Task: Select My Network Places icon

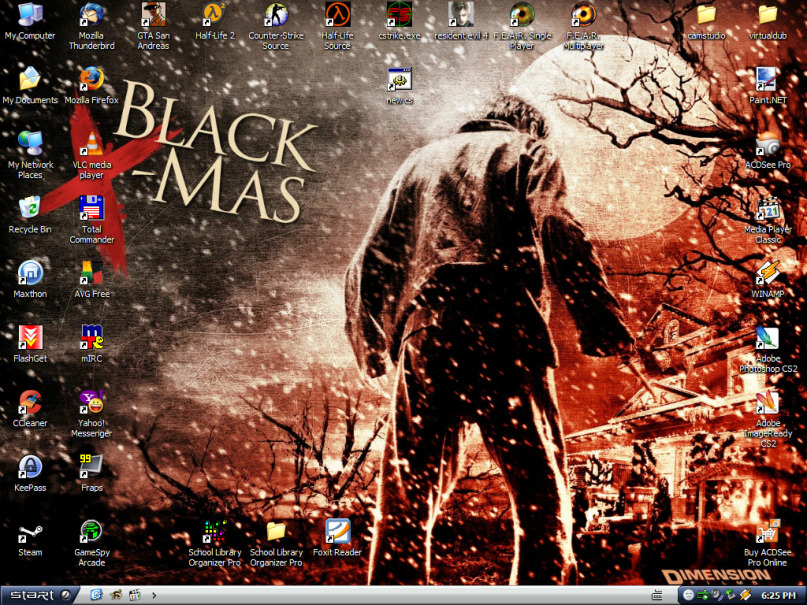Action: coord(30,155)
